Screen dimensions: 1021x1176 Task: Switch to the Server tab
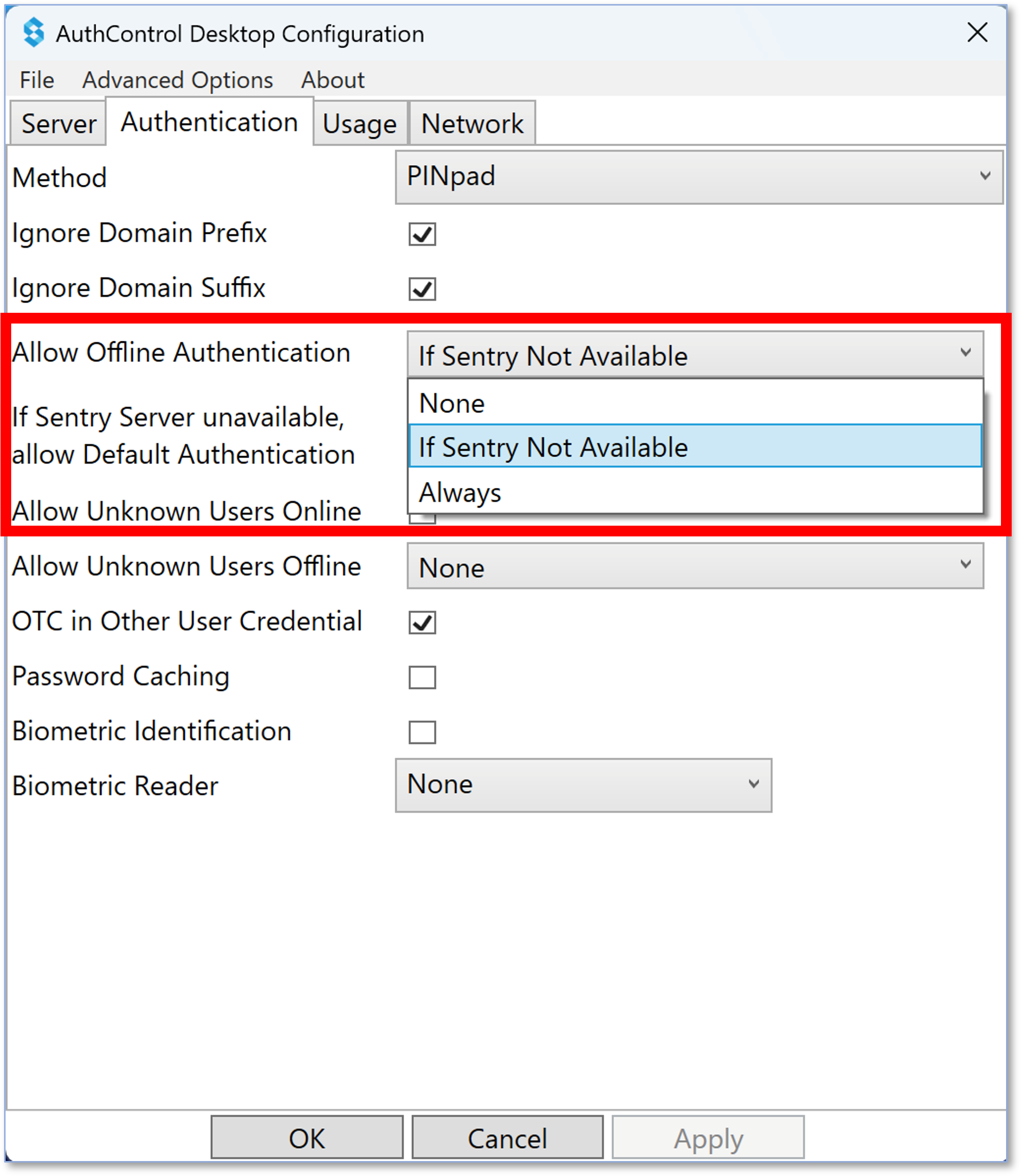pos(59,123)
